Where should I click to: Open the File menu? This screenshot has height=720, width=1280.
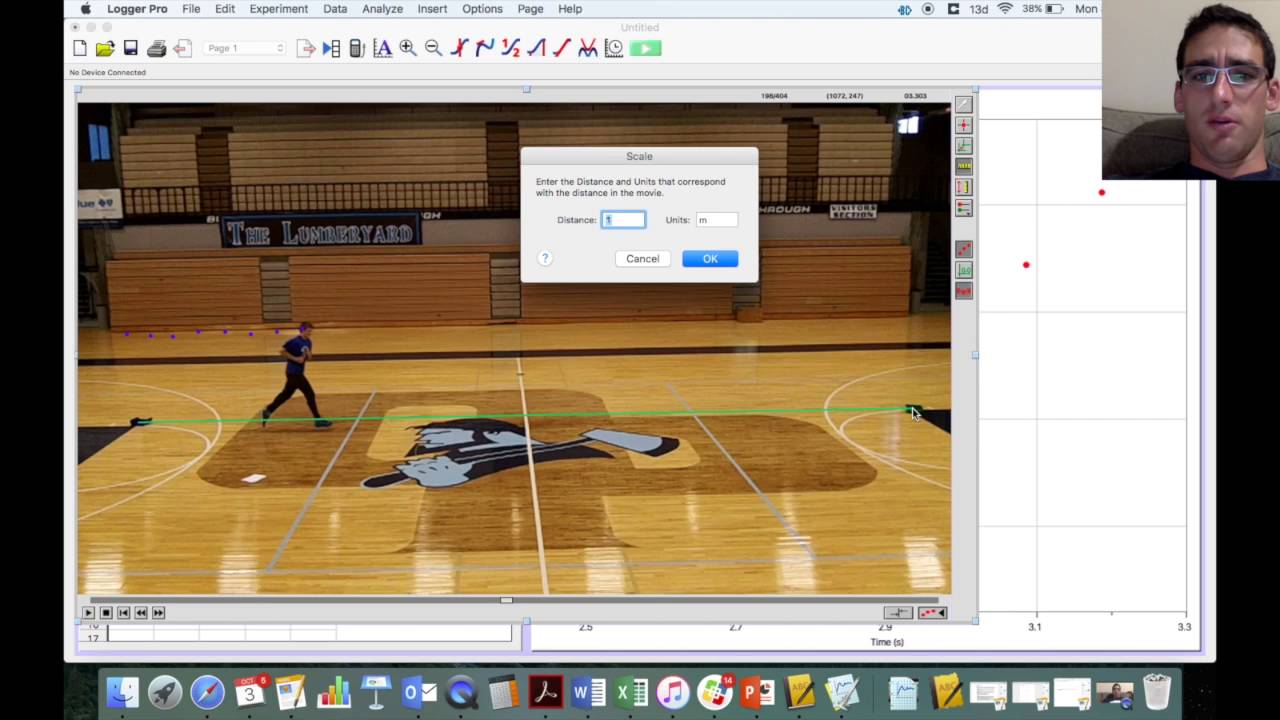point(191,9)
